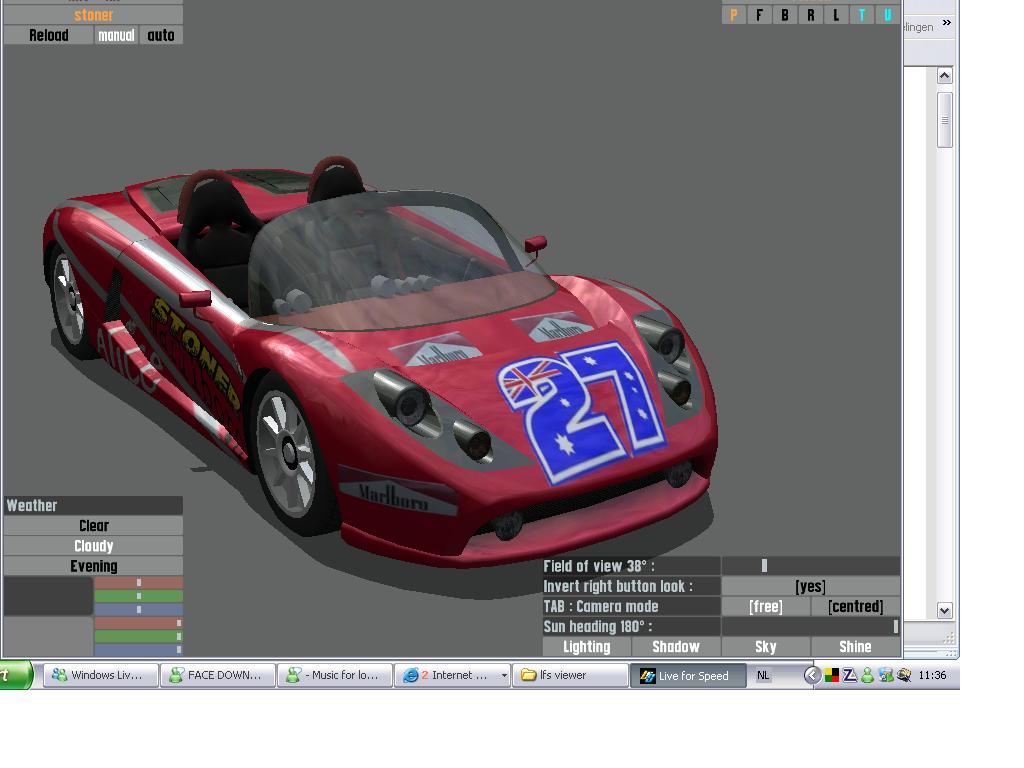
Task: Open FACE DOWN... taskbar item
Action: click(x=217, y=675)
